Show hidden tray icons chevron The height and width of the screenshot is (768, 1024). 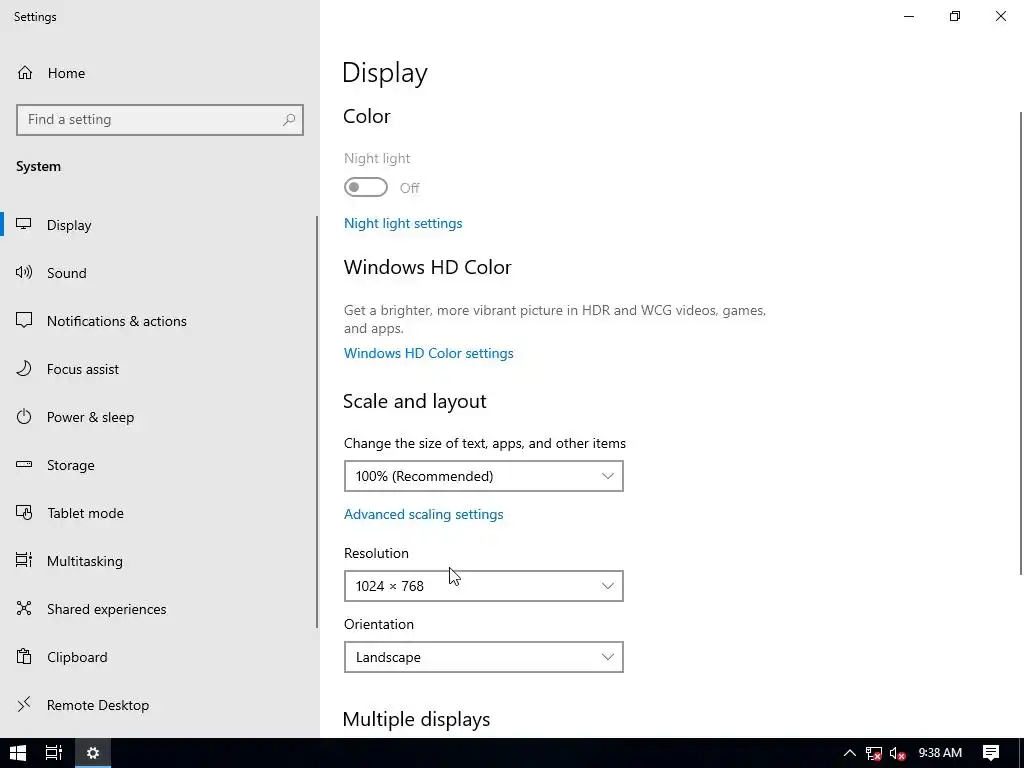(850, 753)
